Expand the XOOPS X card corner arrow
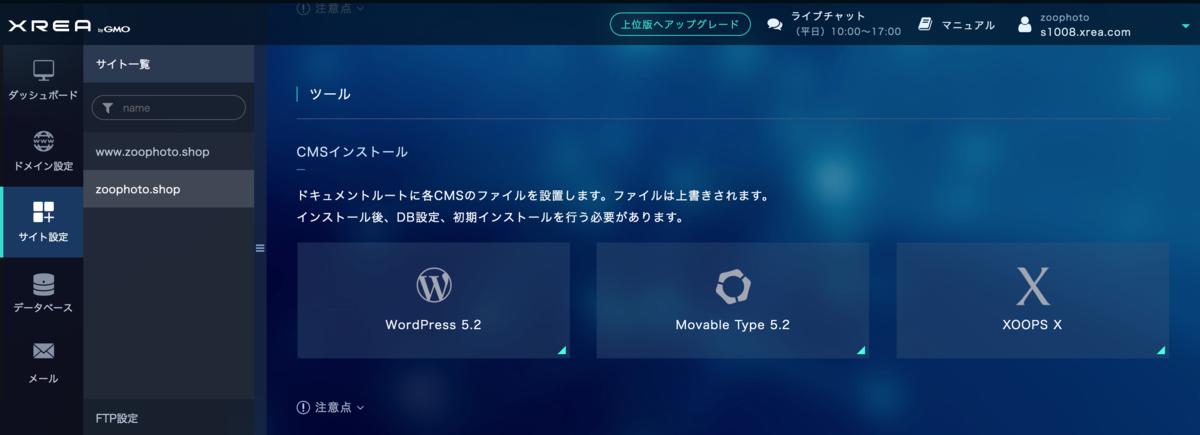Screen dimensions: 1200x435 (x=1161, y=350)
